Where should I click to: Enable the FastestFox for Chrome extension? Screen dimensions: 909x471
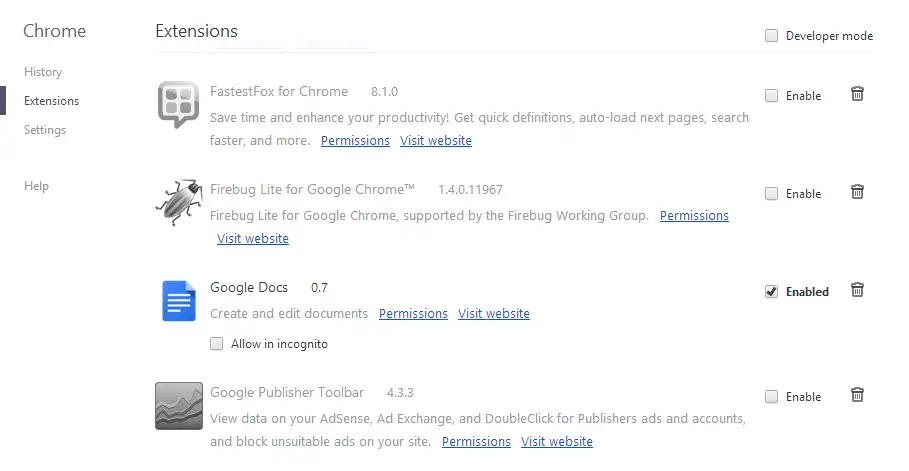click(x=771, y=95)
